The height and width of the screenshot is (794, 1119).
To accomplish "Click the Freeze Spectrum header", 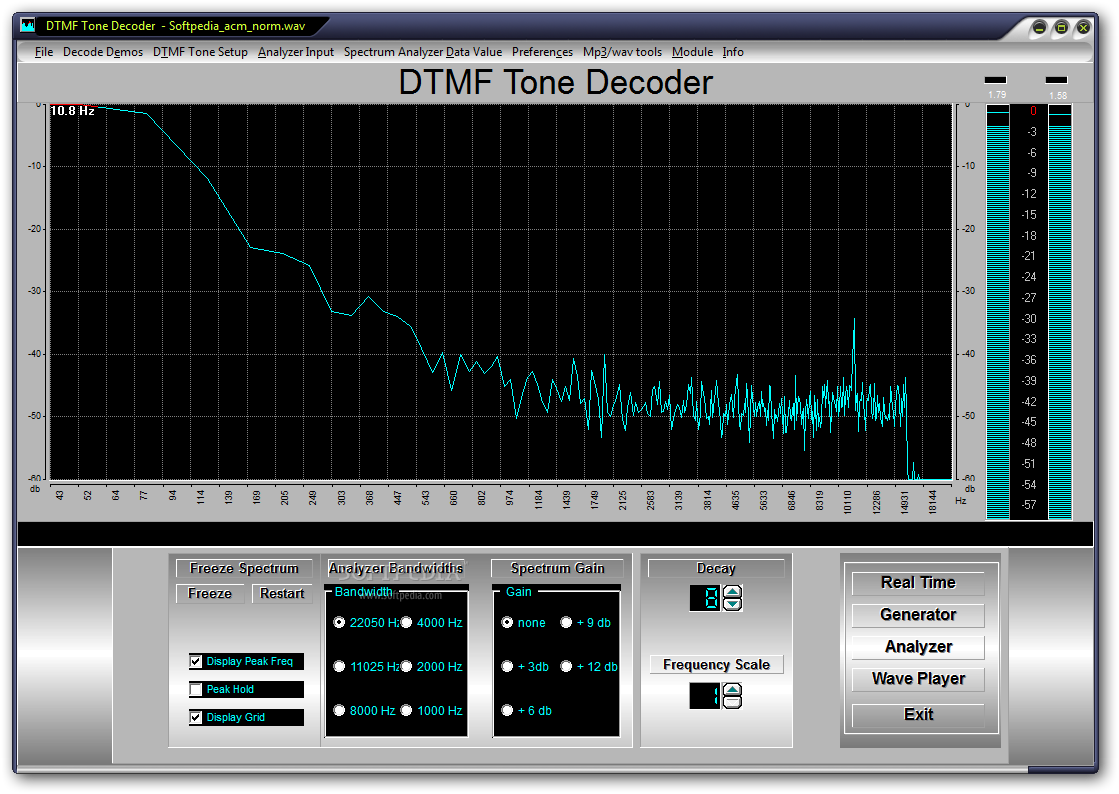I will [244, 569].
